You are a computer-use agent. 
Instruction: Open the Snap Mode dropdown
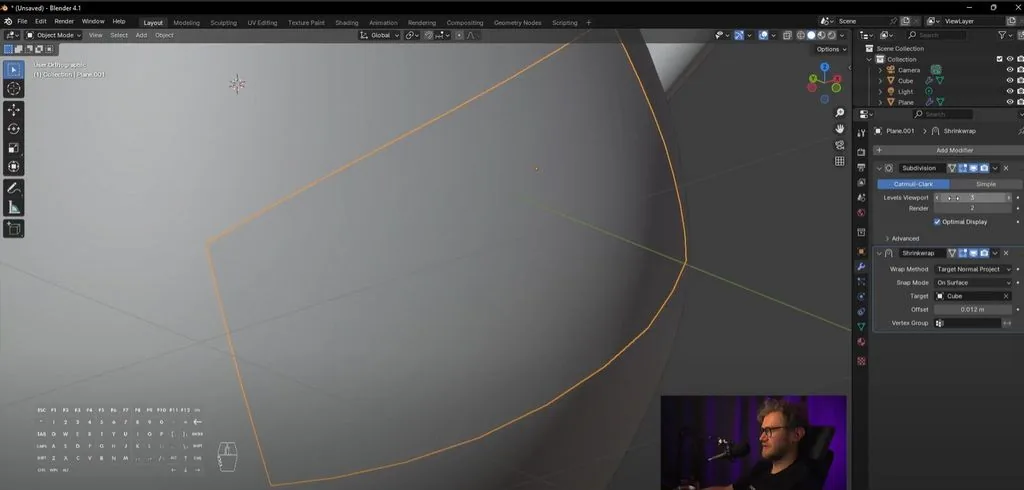click(x=973, y=283)
